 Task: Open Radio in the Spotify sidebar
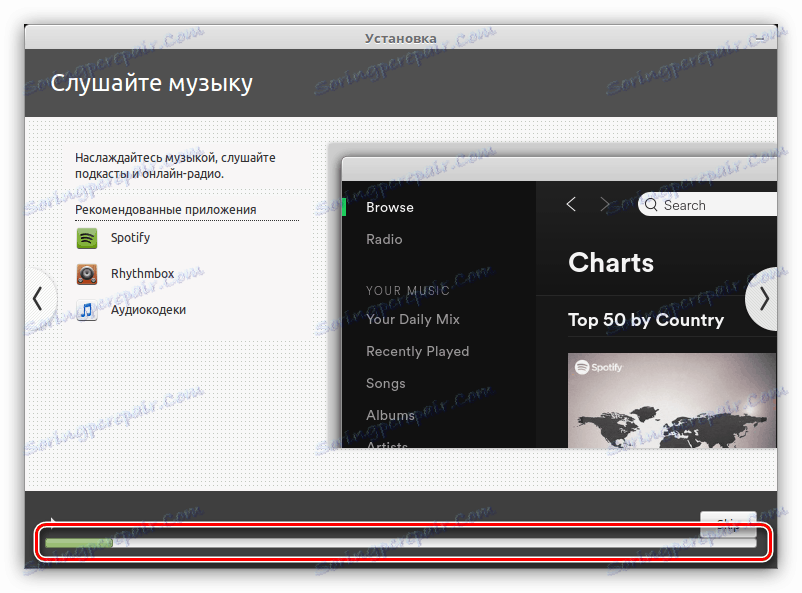point(384,239)
